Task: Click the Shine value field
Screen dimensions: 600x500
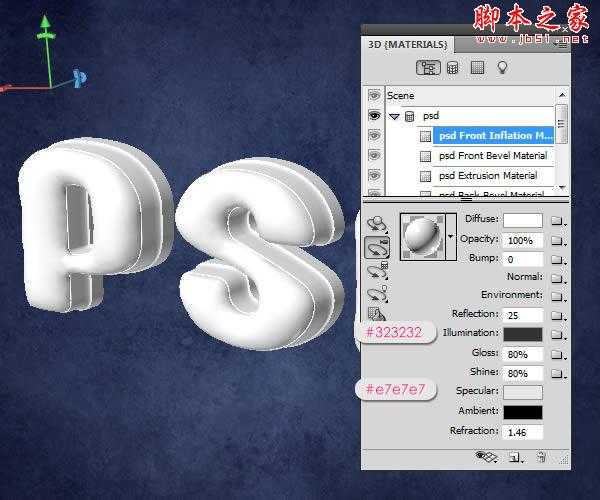Action: [x=523, y=373]
